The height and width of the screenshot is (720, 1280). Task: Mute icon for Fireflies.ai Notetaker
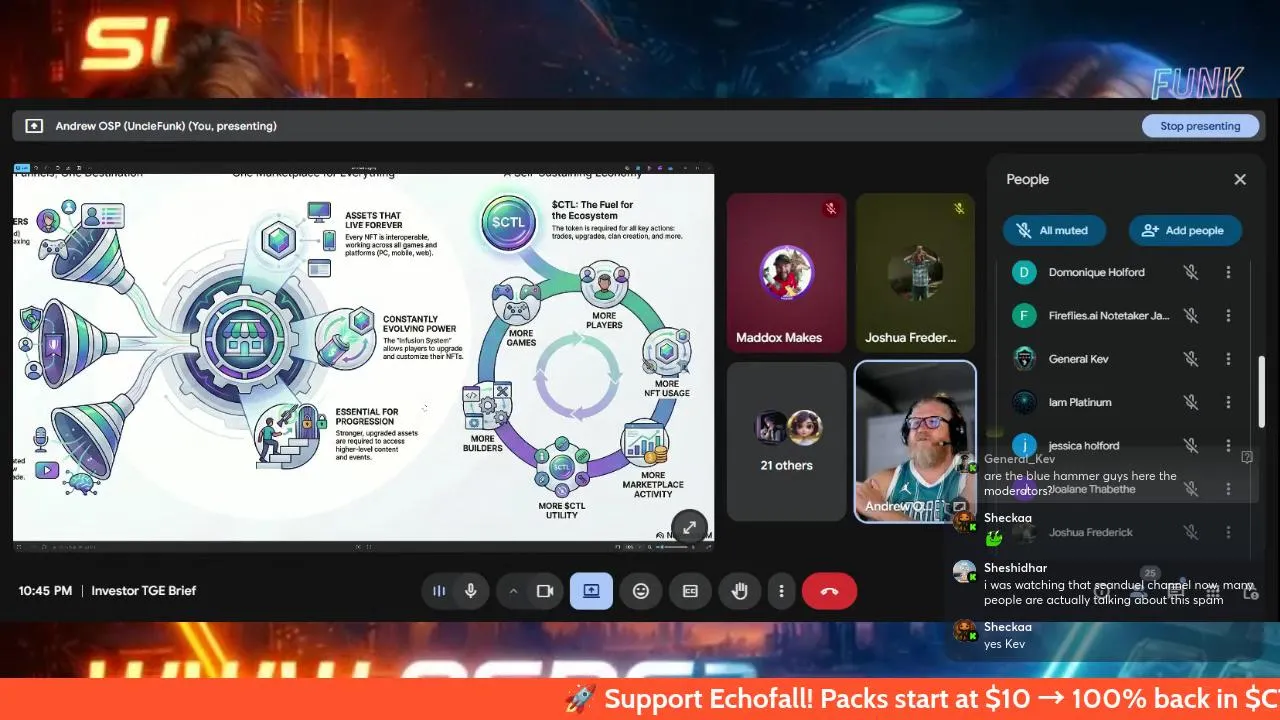[1191, 315]
